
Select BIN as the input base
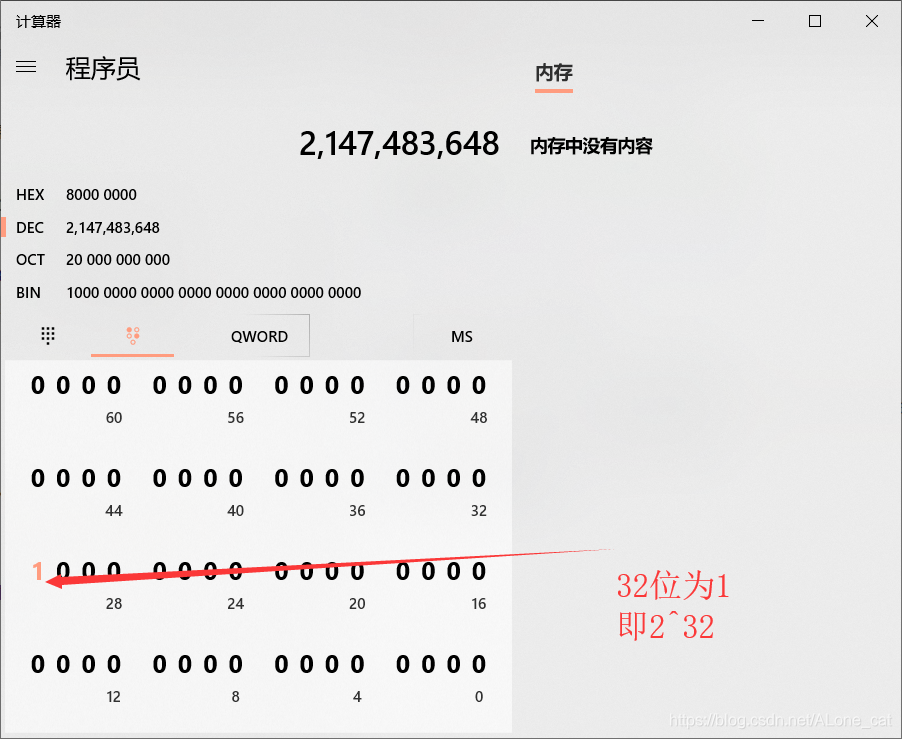30,292
